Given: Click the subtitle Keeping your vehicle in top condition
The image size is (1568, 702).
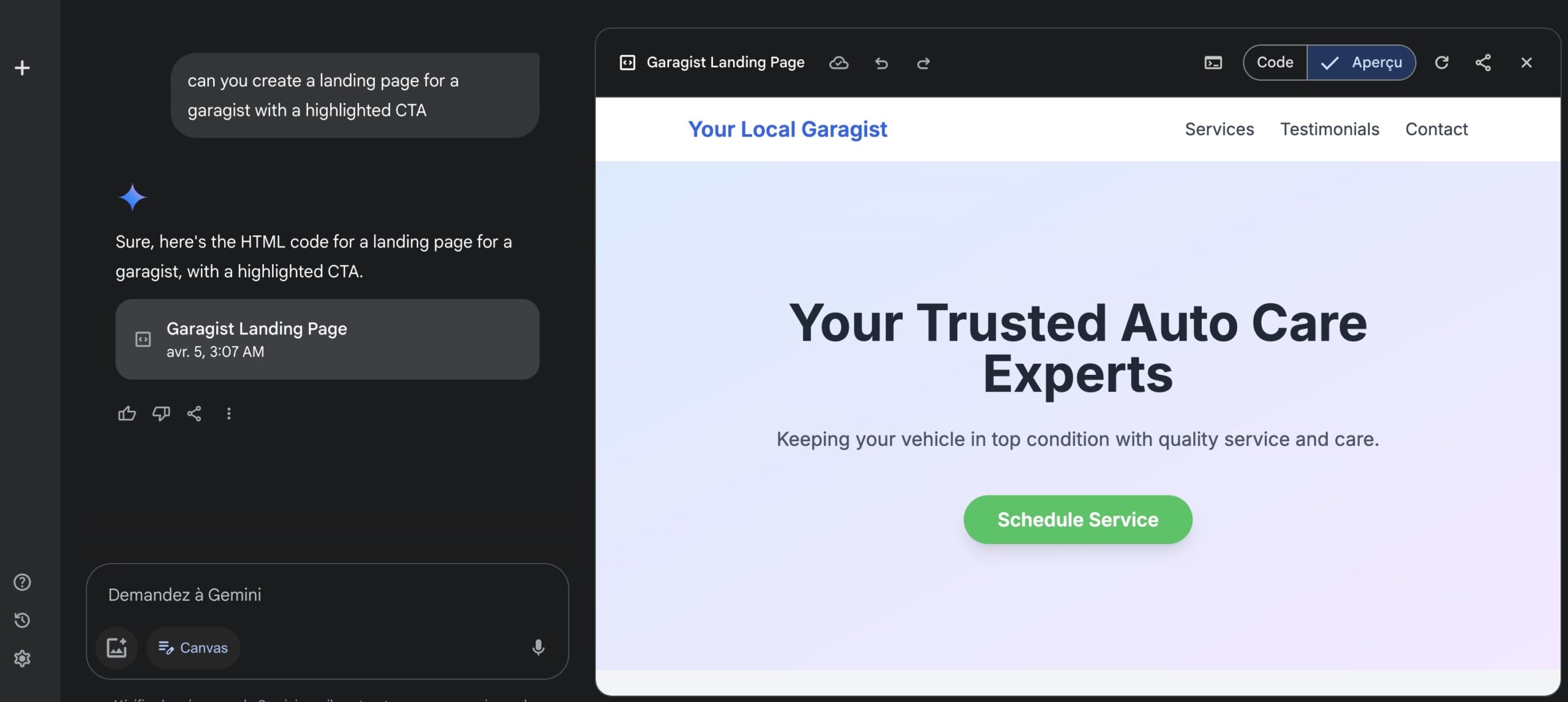Looking at the screenshot, I should 1077,439.
